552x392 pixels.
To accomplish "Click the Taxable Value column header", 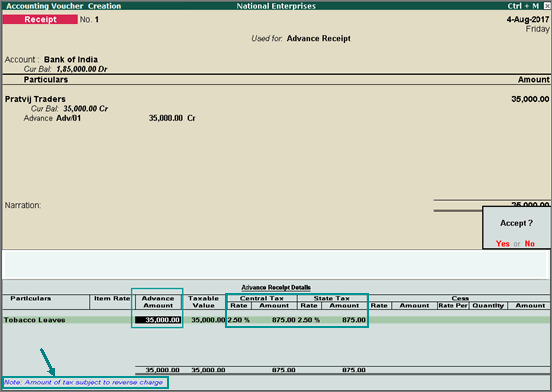I will [203, 302].
